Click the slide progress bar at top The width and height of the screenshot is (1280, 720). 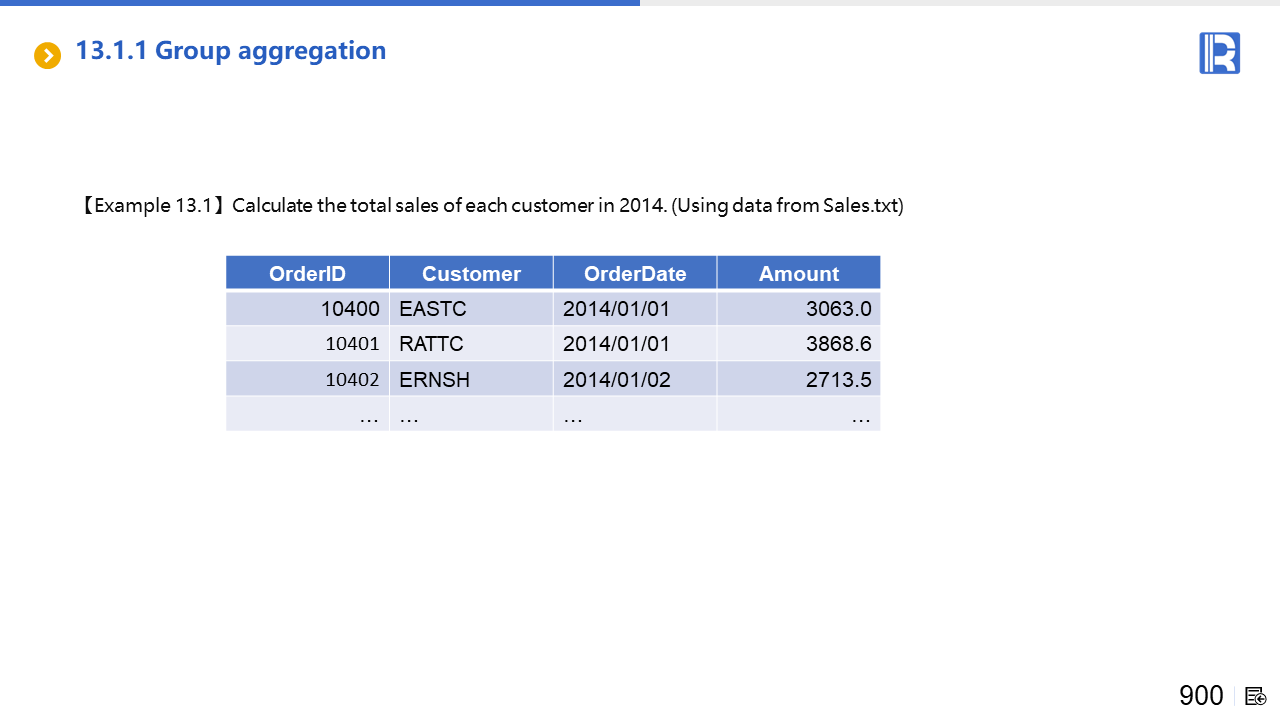pyautogui.click(x=320, y=3)
